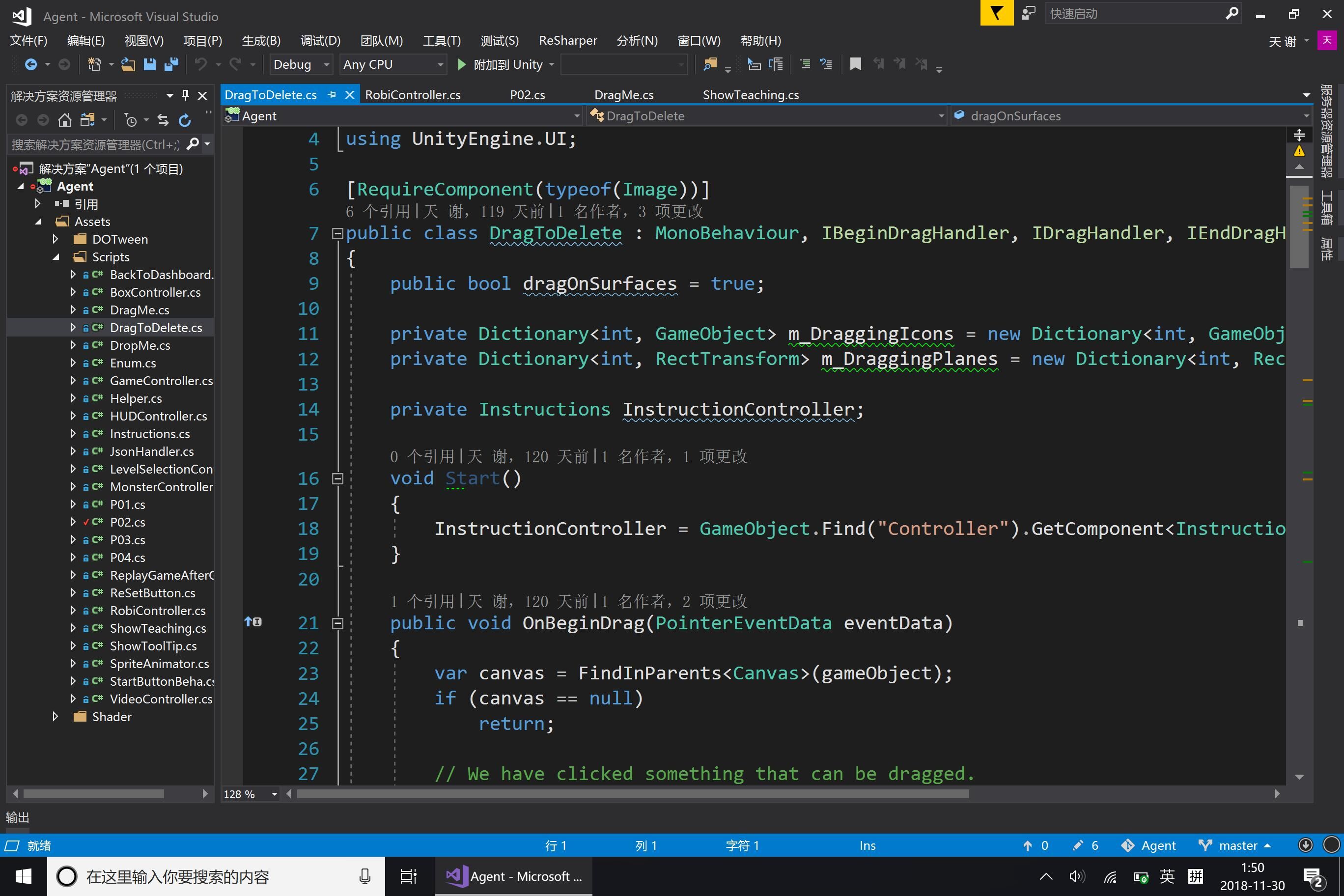Click the Task View taskbar icon
Image resolution: width=1344 pixels, height=896 pixels.
409,876
